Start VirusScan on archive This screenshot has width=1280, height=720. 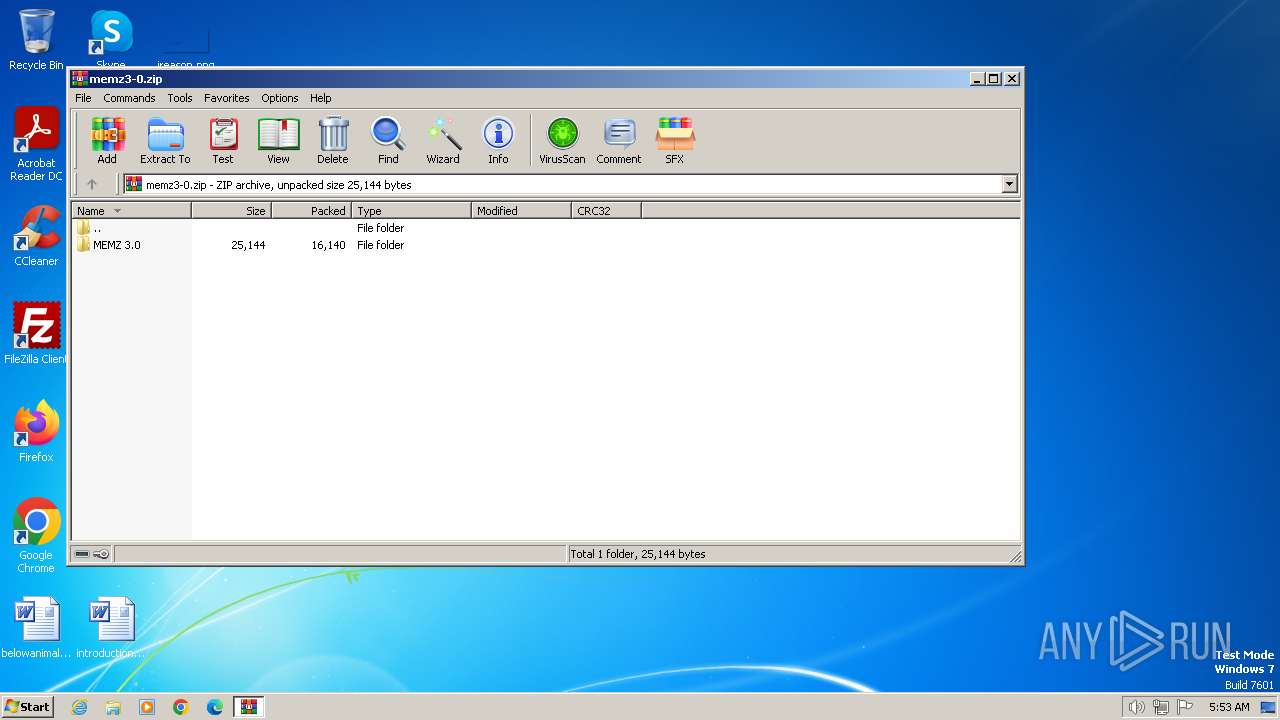562,140
